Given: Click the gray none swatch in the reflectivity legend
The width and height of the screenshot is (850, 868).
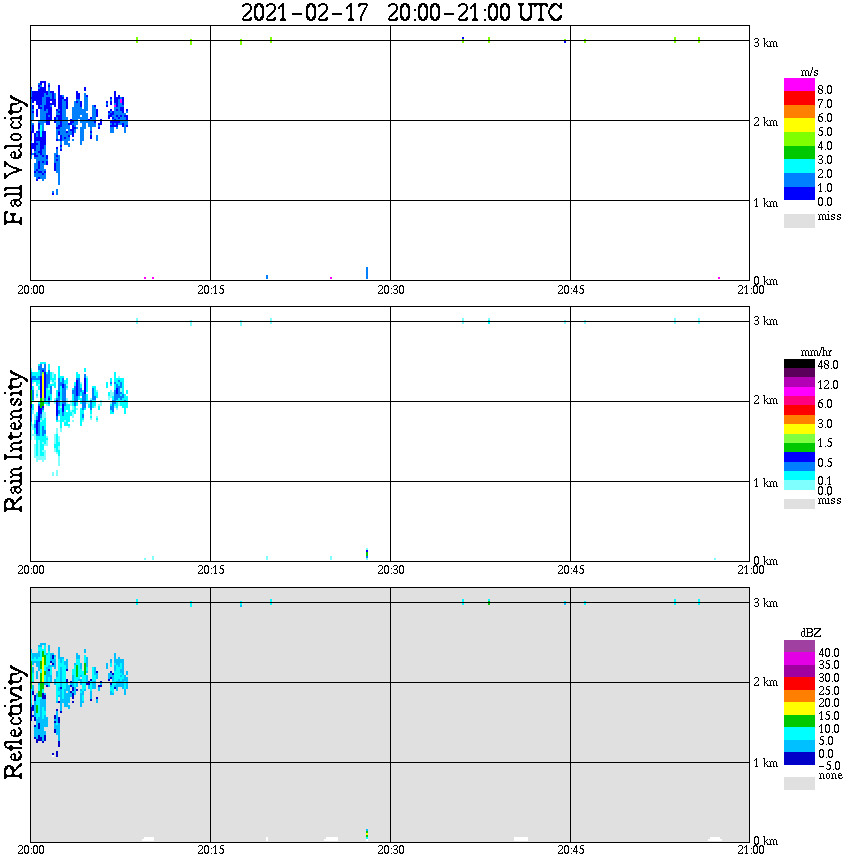Looking at the screenshot, I should [799, 783].
